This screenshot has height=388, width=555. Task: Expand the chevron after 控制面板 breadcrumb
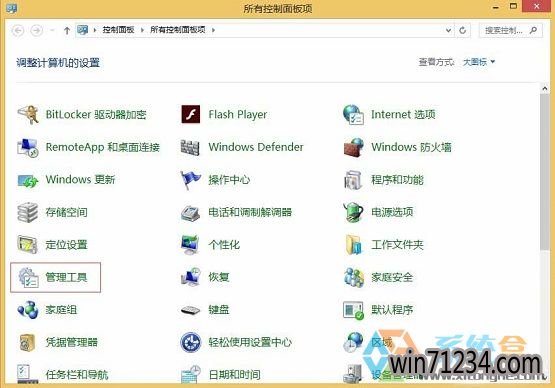point(142,30)
